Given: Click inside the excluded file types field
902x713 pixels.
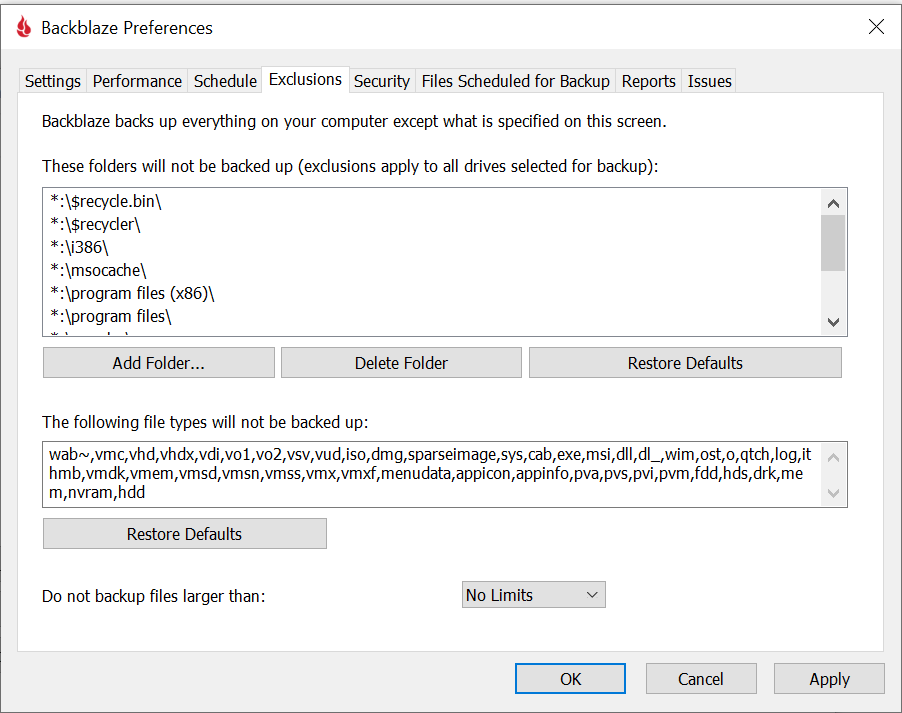Looking at the screenshot, I should tap(433, 474).
